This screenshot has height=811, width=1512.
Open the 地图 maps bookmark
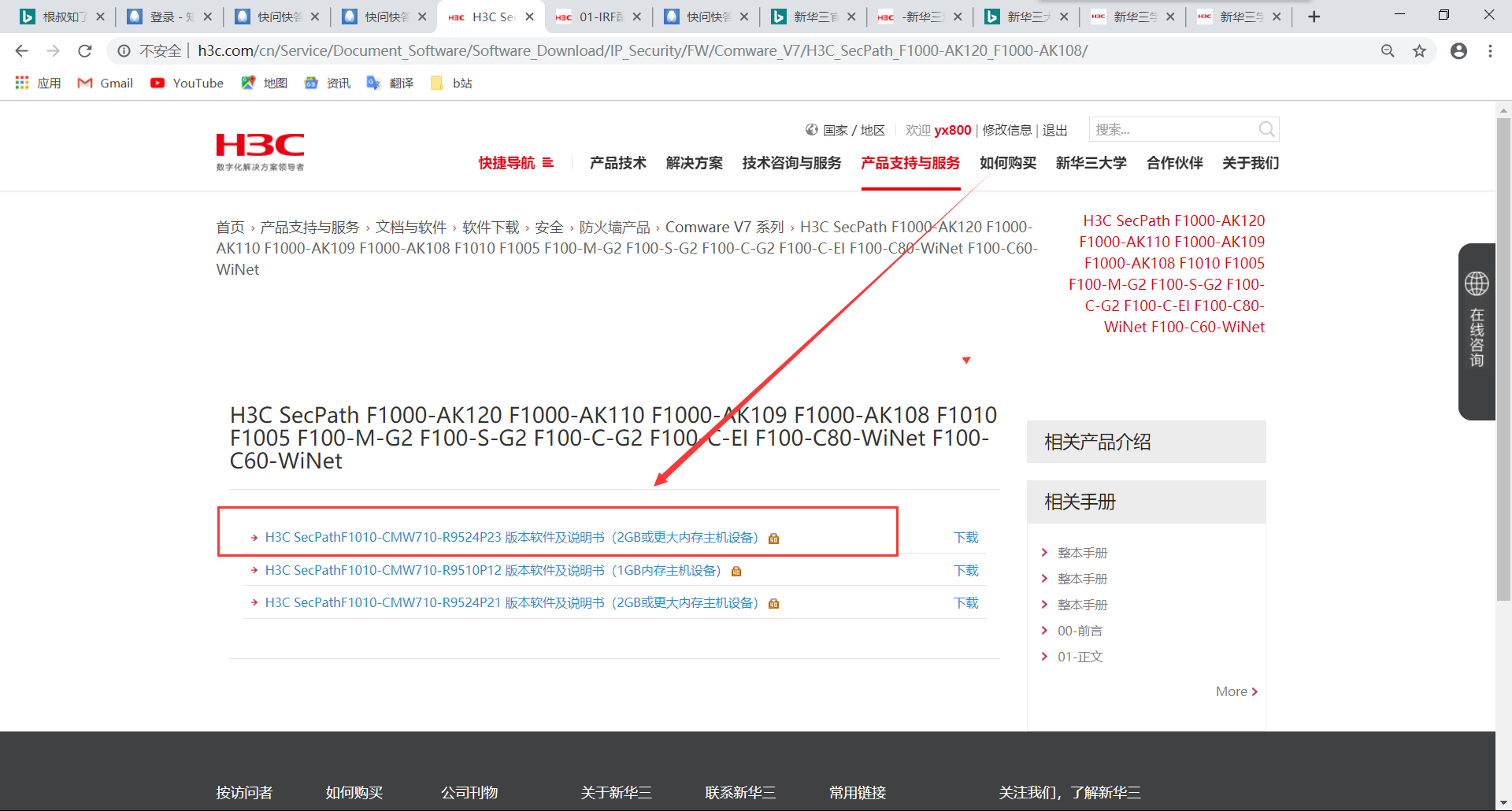265,83
